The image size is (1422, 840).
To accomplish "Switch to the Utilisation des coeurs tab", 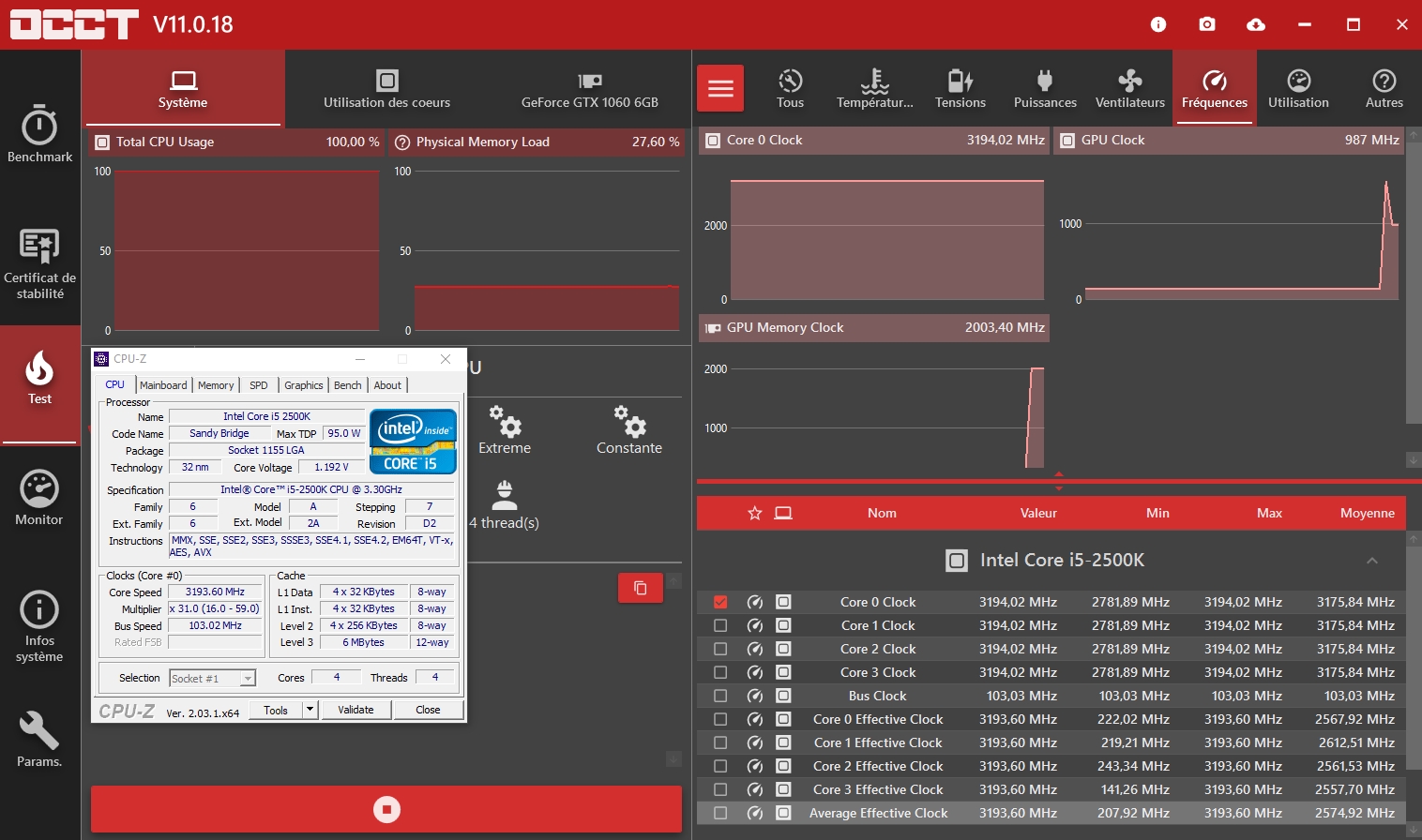I will coord(386,89).
